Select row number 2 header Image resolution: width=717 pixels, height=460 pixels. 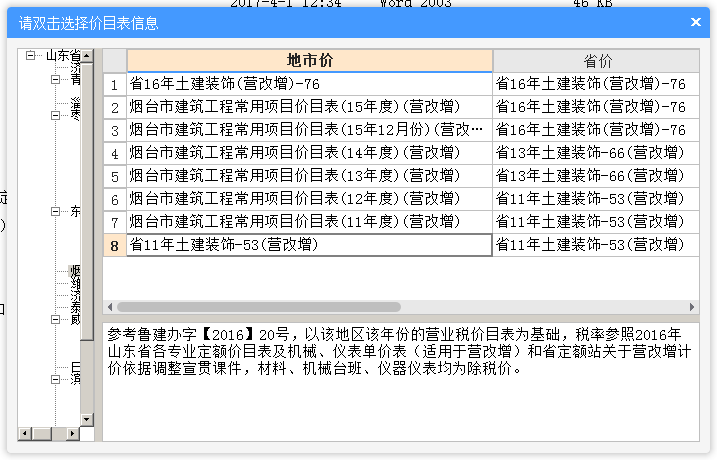click(x=115, y=107)
